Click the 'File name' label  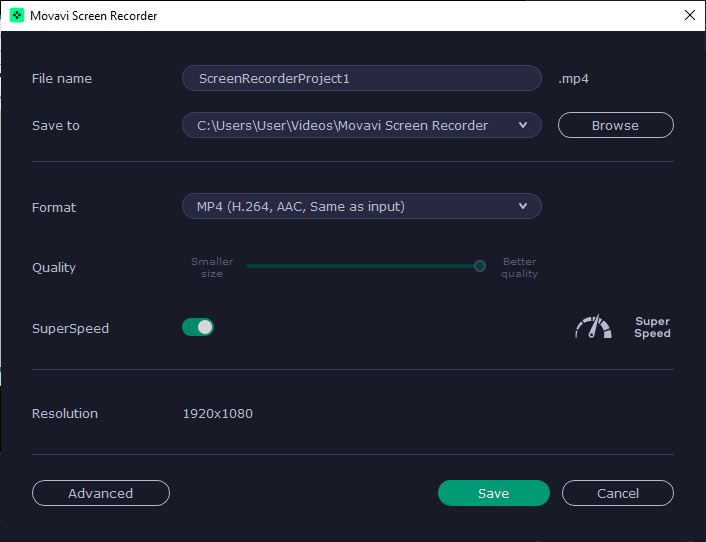click(62, 78)
